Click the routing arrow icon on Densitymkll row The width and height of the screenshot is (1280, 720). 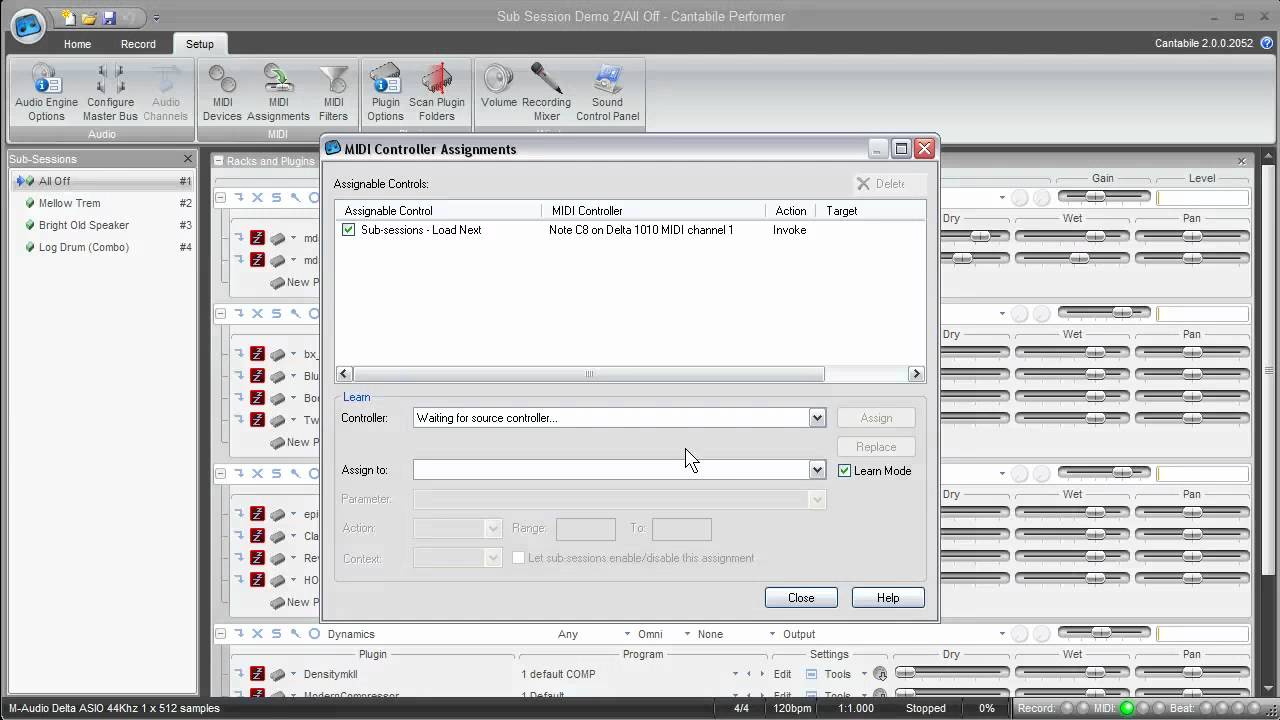(240, 674)
